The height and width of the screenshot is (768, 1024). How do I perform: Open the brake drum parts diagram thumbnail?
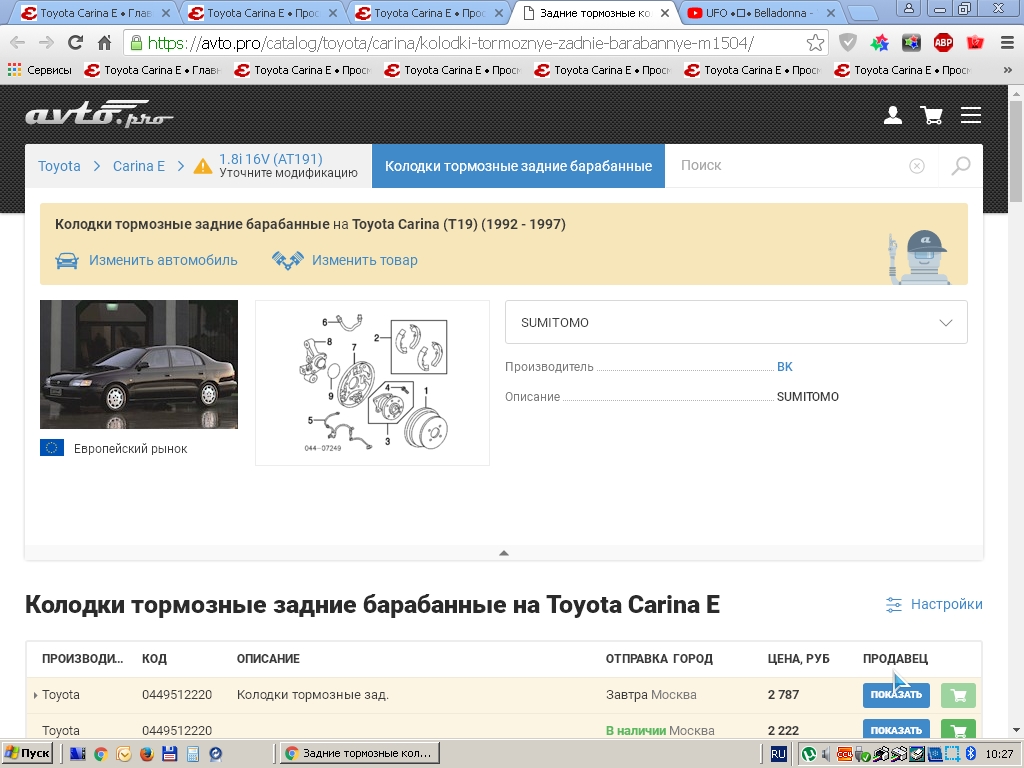[x=372, y=383]
